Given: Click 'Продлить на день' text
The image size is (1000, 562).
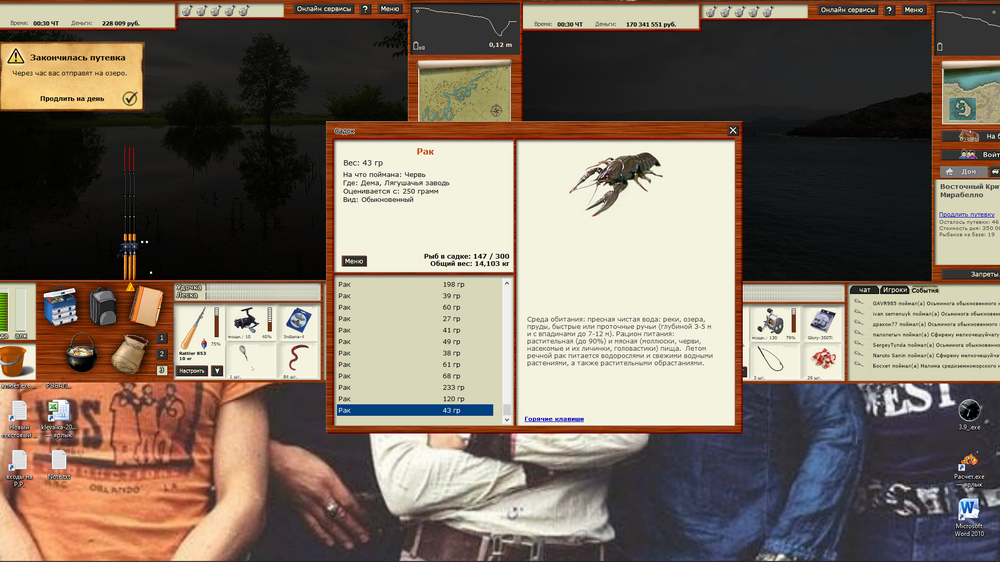Looking at the screenshot, I should coord(72,99).
